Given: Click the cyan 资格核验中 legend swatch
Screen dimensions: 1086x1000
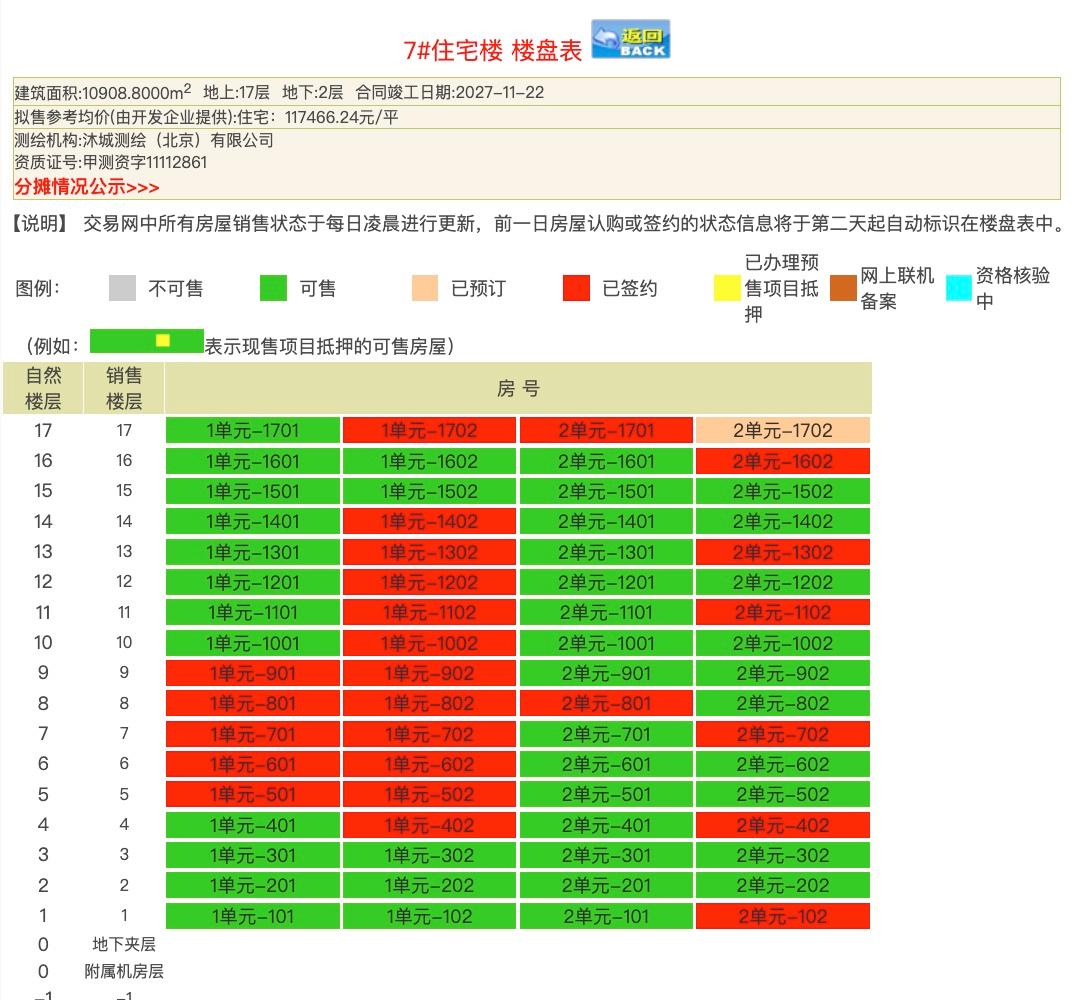Looking at the screenshot, I should coord(959,288).
